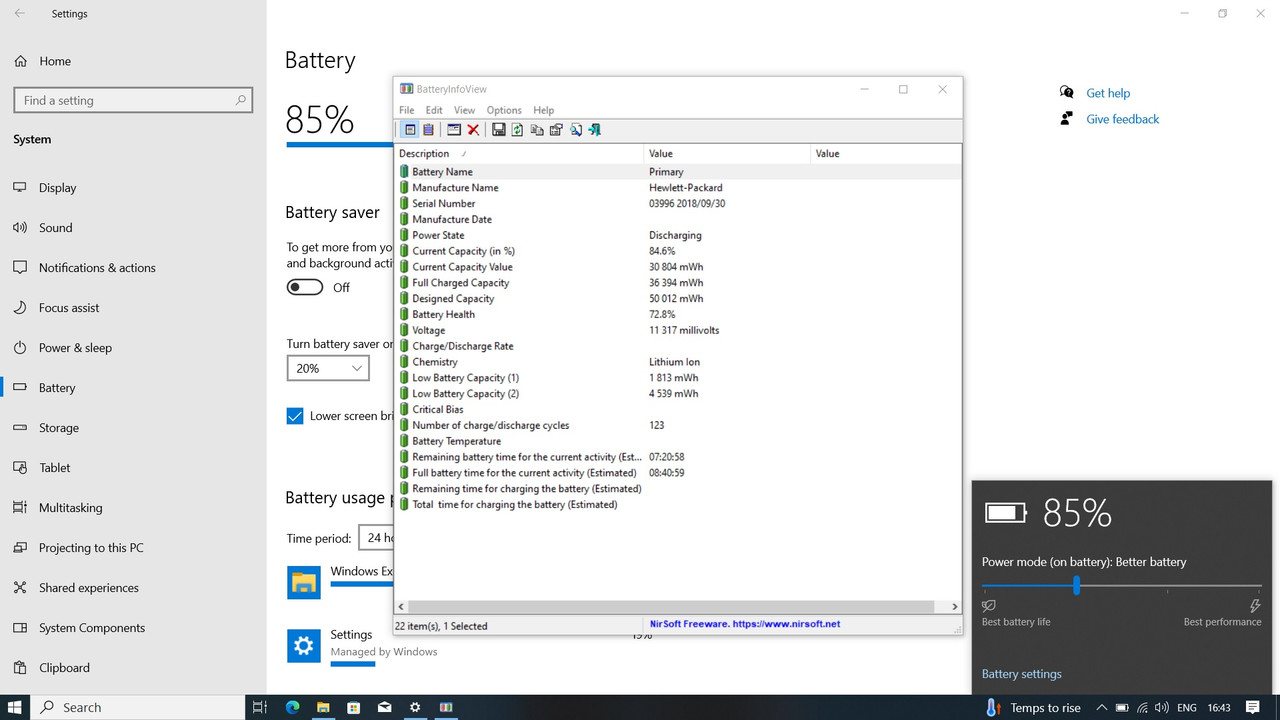Uncheck Lower screen brightness option
This screenshot has width=1280, height=720.
(295, 416)
